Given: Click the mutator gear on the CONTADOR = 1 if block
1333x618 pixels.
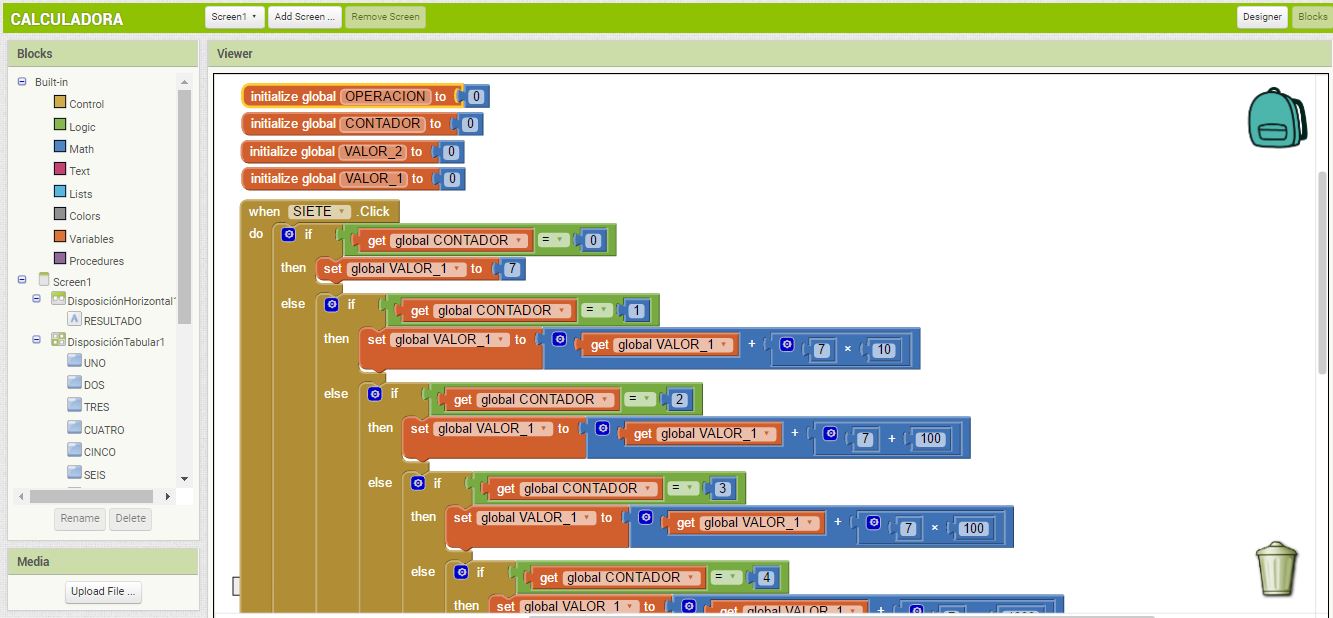Looking at the screenshot, I should pos(332,304).
